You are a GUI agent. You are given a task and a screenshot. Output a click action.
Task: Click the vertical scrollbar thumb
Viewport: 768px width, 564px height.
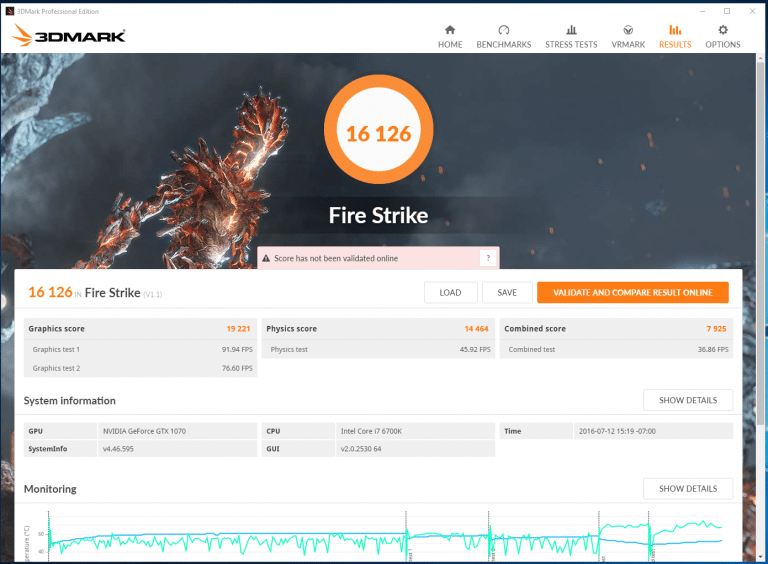(762, 241)
